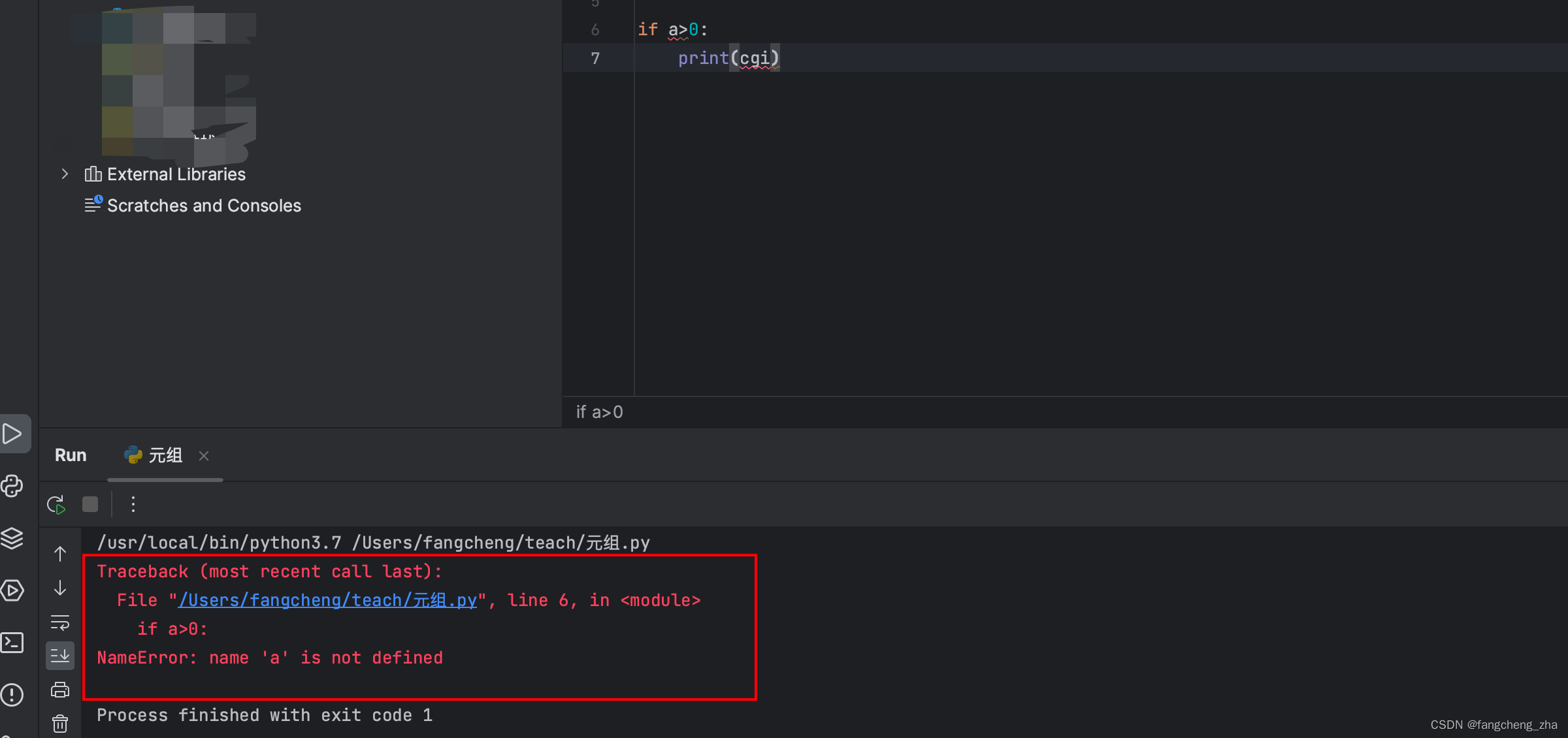Click the python3.7 command line text
1568x738 pixels.
[x=373, y=543]
